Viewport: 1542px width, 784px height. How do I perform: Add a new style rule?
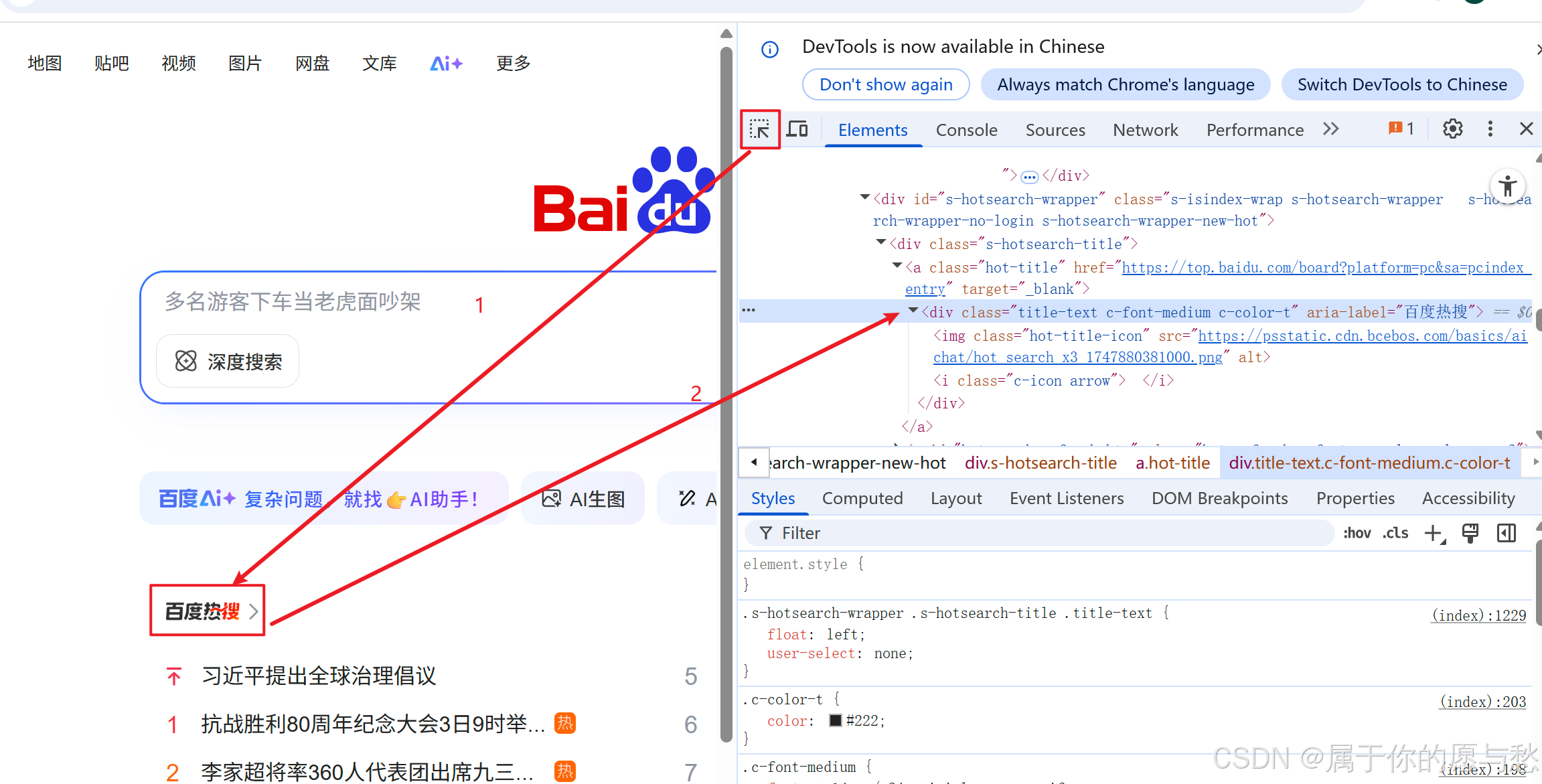coord(1434,534)
